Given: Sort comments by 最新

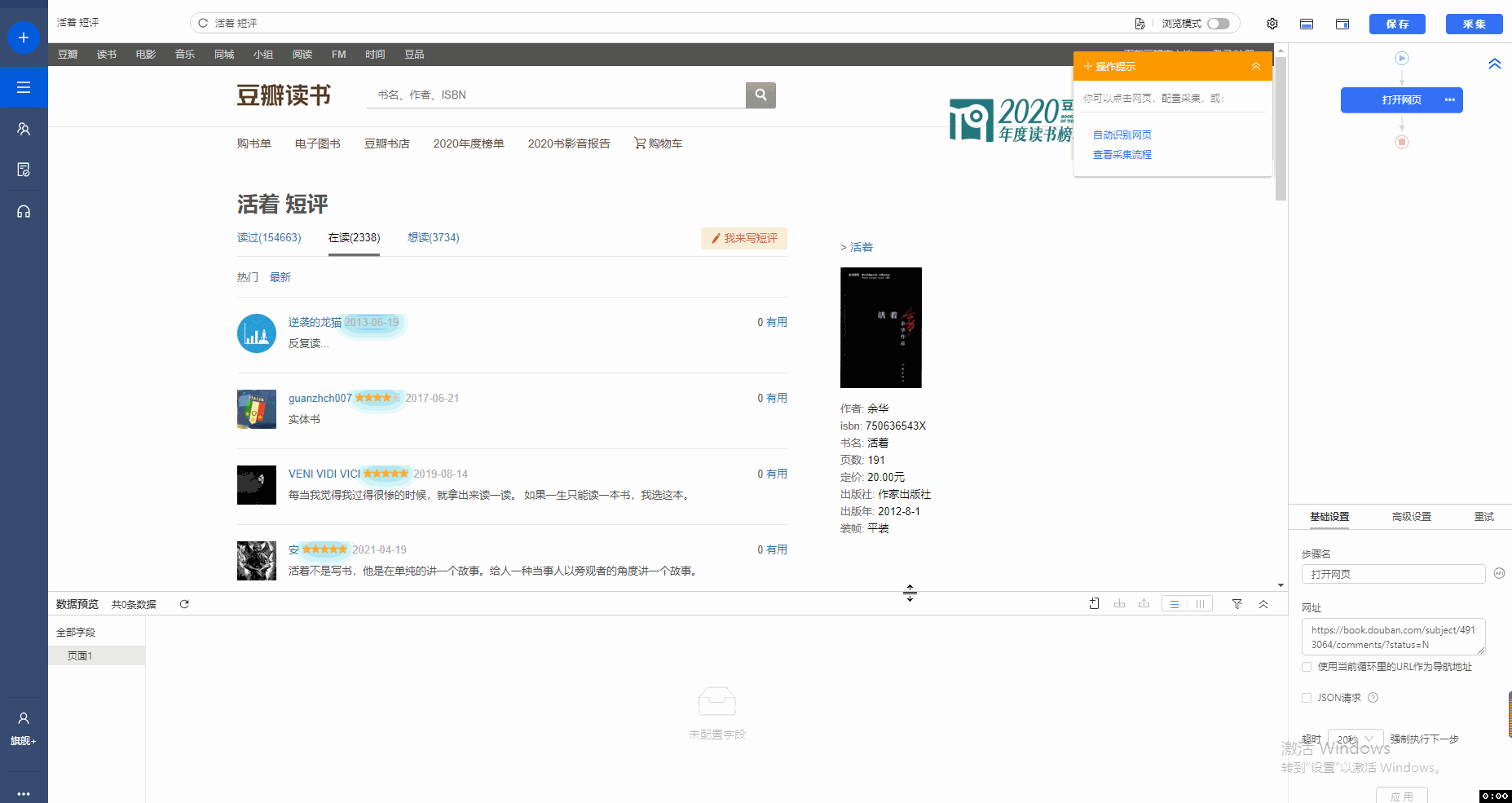Looking at the screenshot, I should (x=280, y=278).
